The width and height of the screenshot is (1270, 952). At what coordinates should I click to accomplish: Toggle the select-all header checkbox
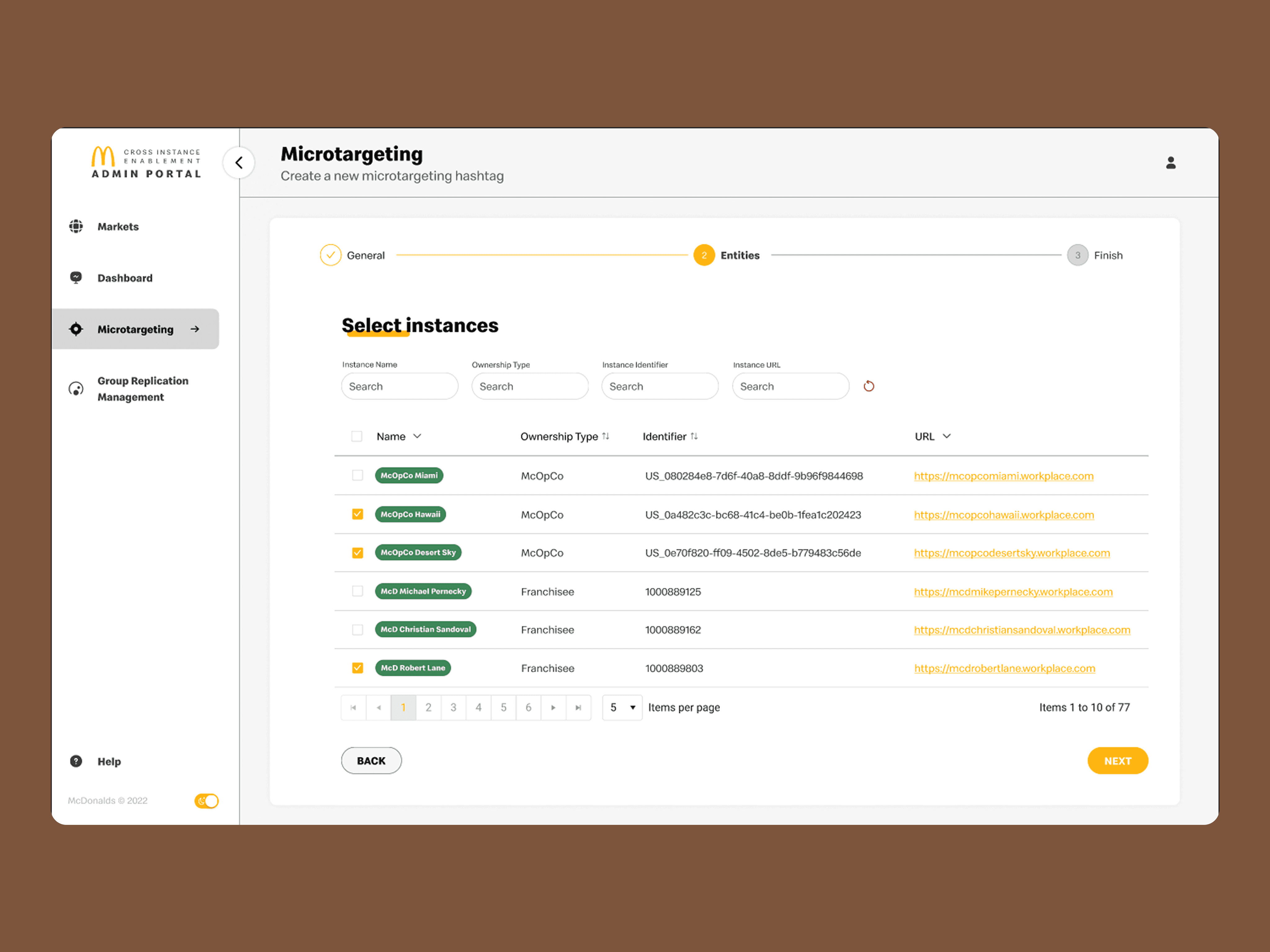tap(356, 436)
